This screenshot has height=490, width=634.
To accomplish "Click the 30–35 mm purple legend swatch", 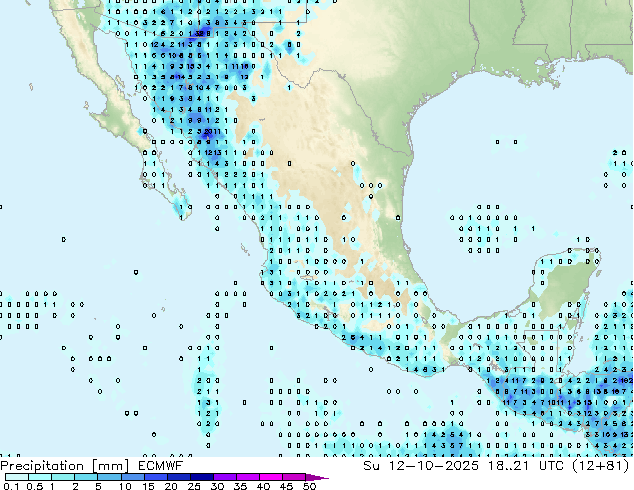I will (x=224, y=477).
